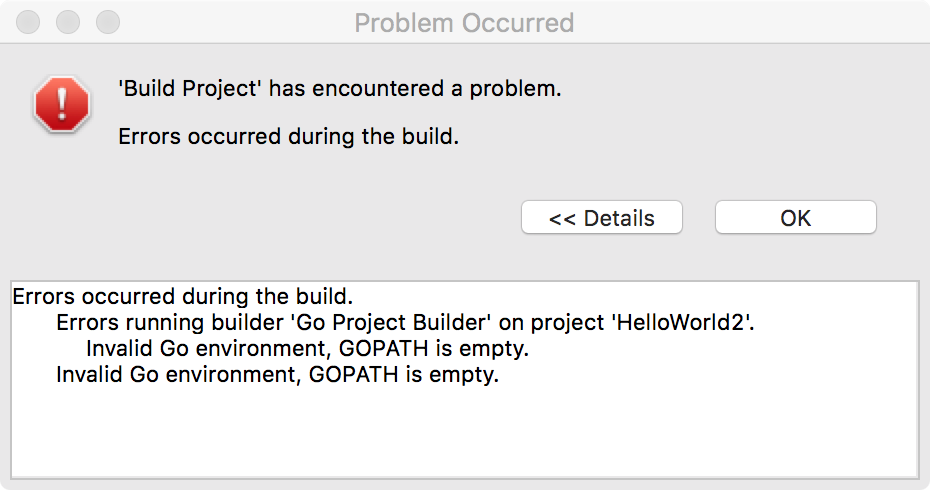Image resolution: width=930 pixels, height=490 pixels.
Task: Click the red error exclamation icon
Action: coord(62,104)
